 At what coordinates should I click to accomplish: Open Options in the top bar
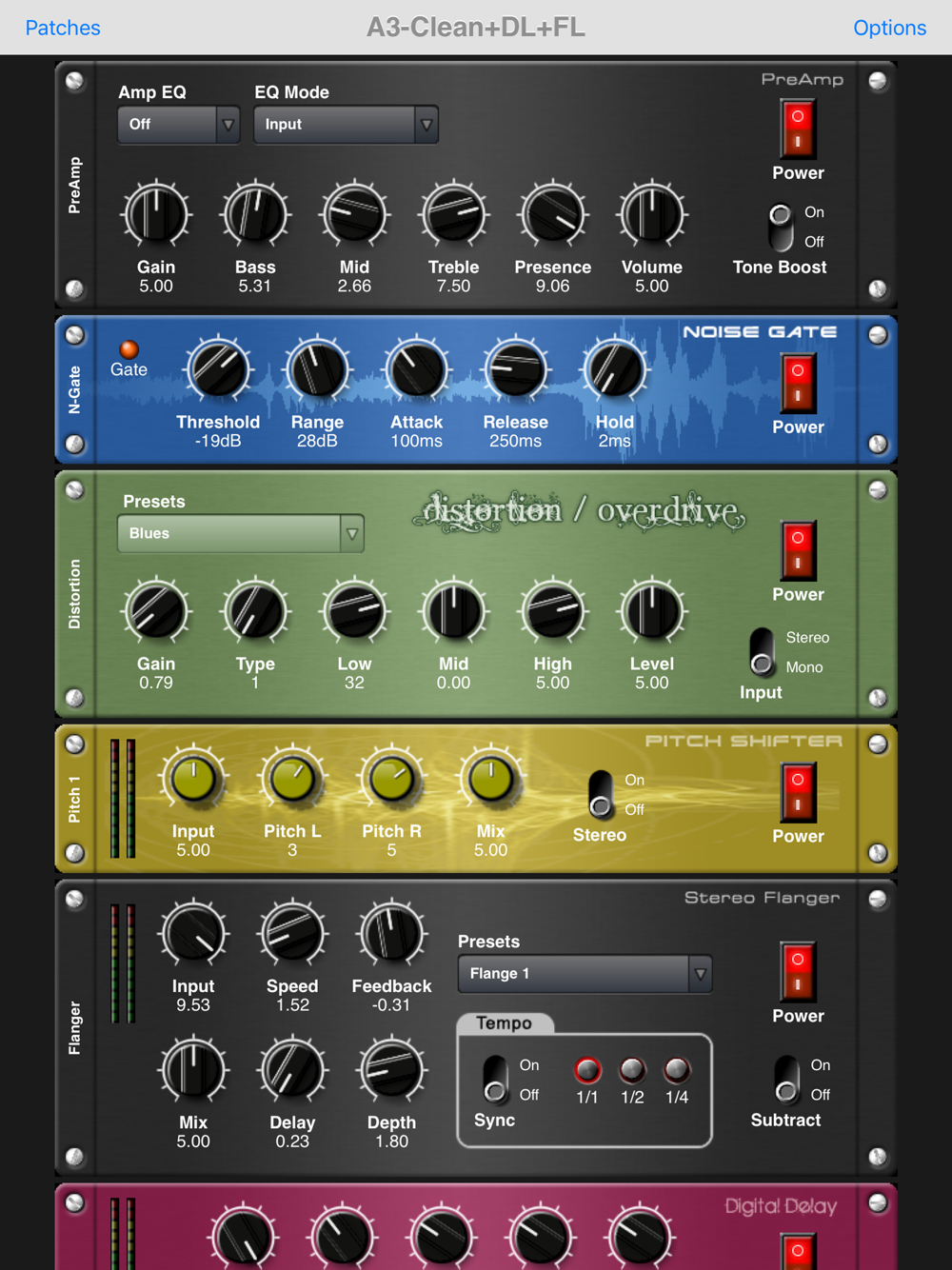coord(890,28)
